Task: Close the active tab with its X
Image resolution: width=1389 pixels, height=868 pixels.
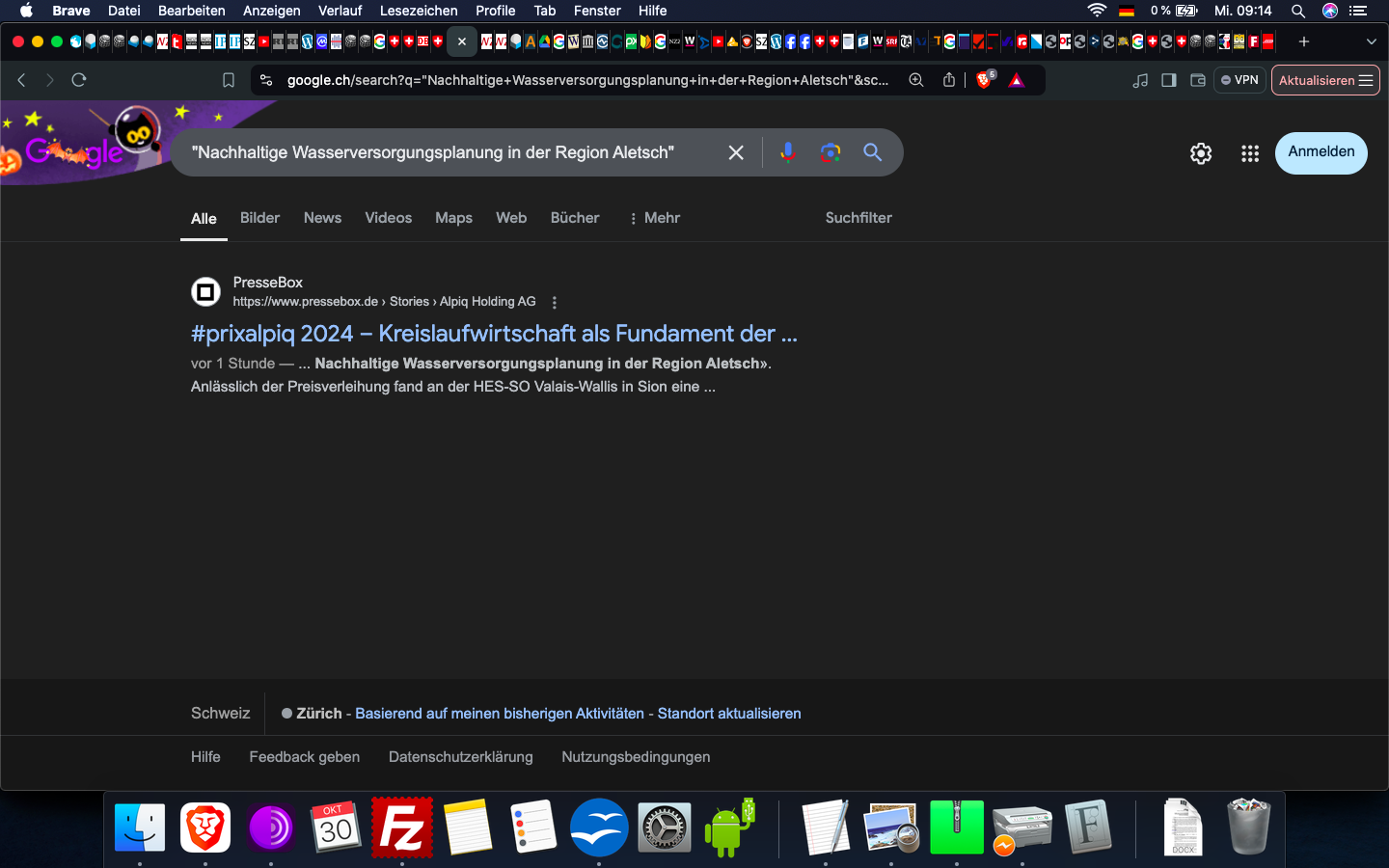Action: tap(462, 41)
